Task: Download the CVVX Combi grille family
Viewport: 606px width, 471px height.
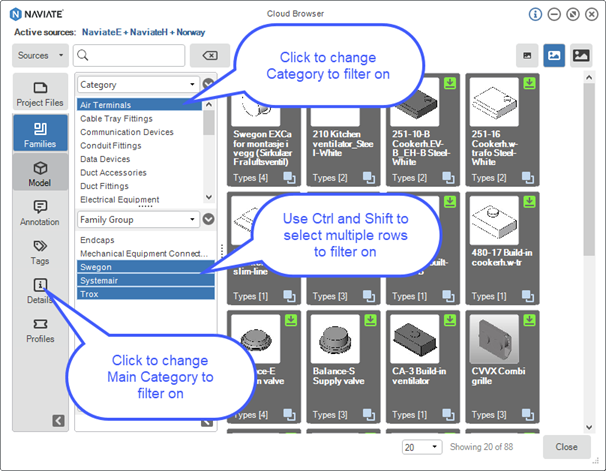Action: pyautogui.click(x=529, y=320)
